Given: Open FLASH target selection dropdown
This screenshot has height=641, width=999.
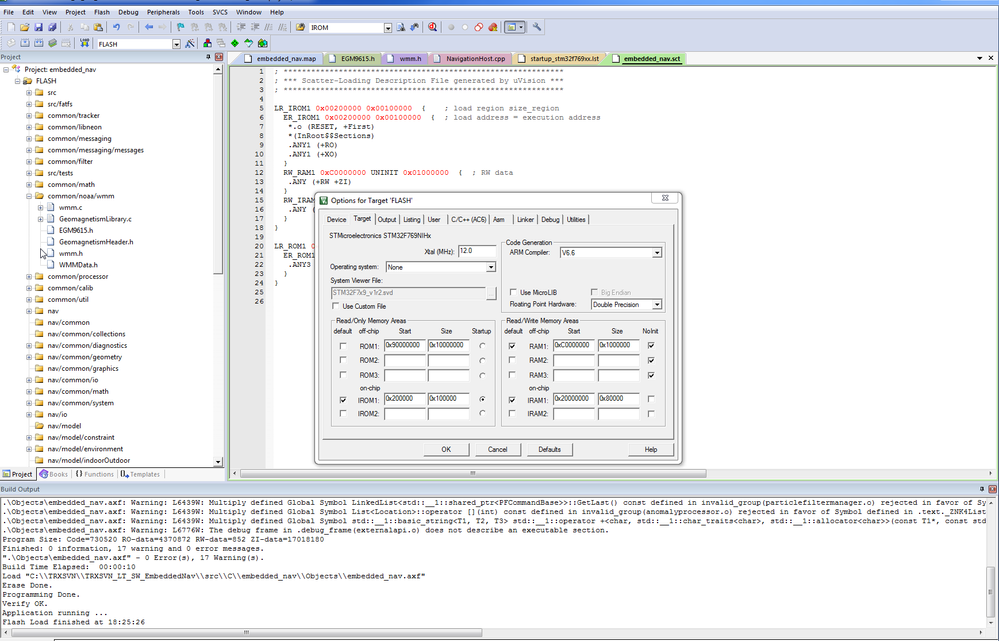Looking at the screenshot, I should [x=176, y=44].
